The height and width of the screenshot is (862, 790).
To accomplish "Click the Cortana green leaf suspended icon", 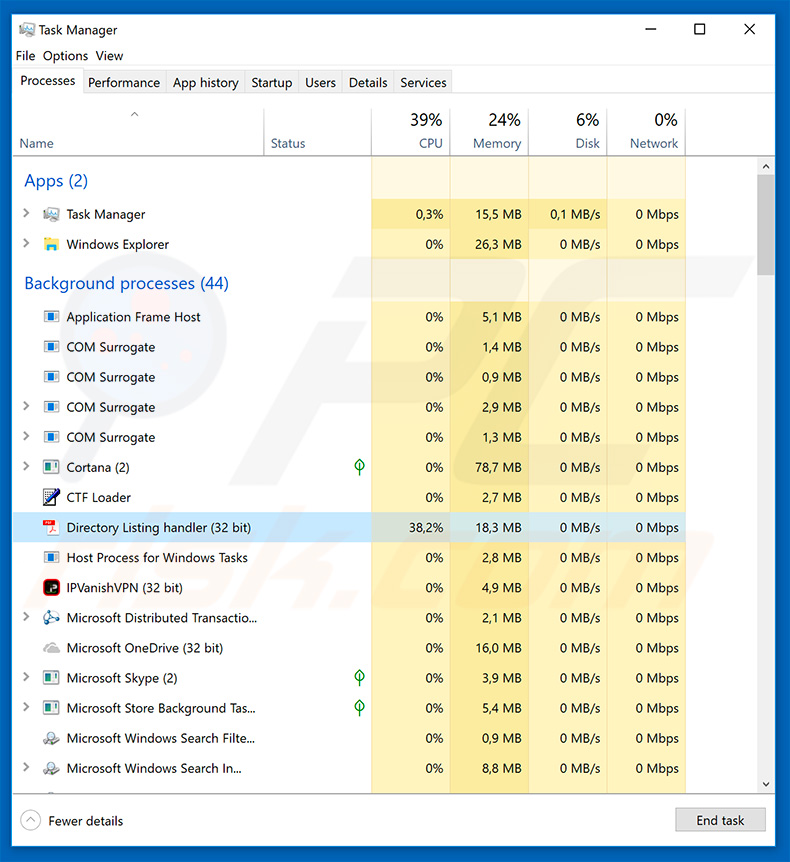I will pyautogui.click(x=360, y=467).
